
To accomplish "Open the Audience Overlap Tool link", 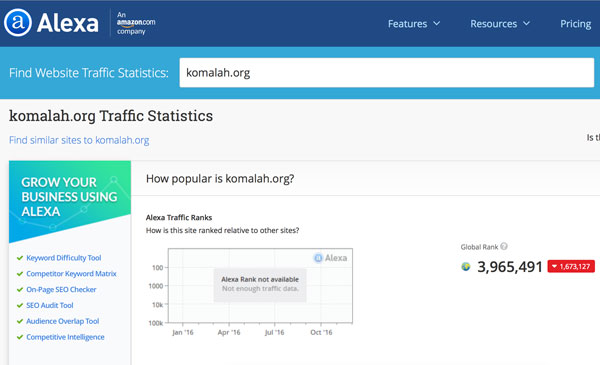I will pos(63,321).
